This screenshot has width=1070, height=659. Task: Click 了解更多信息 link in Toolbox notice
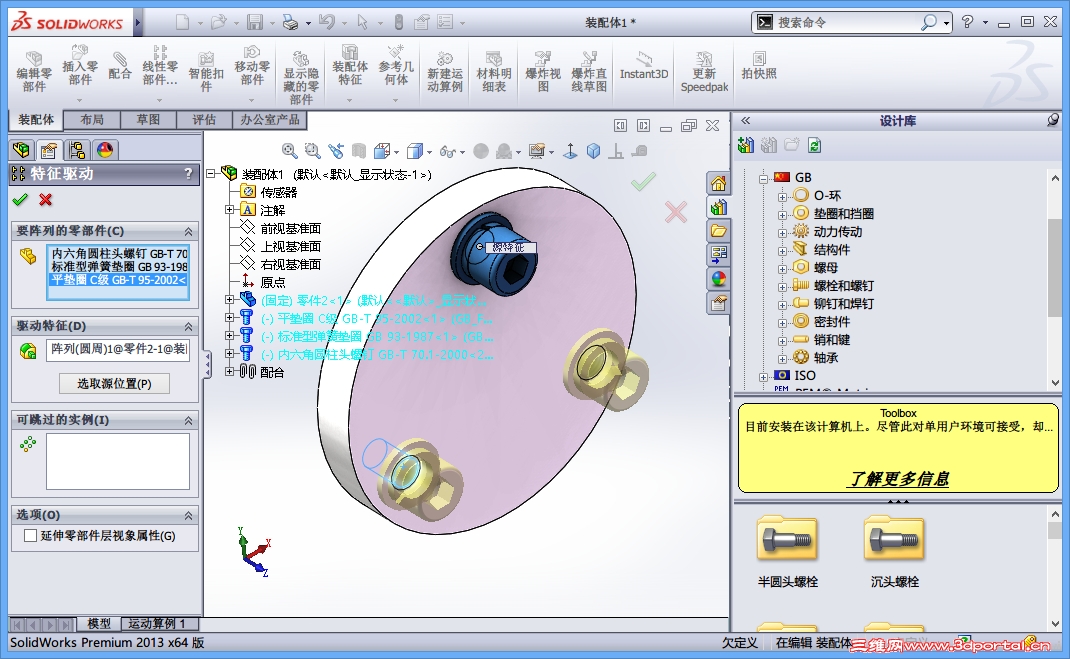tap(898, 479)
